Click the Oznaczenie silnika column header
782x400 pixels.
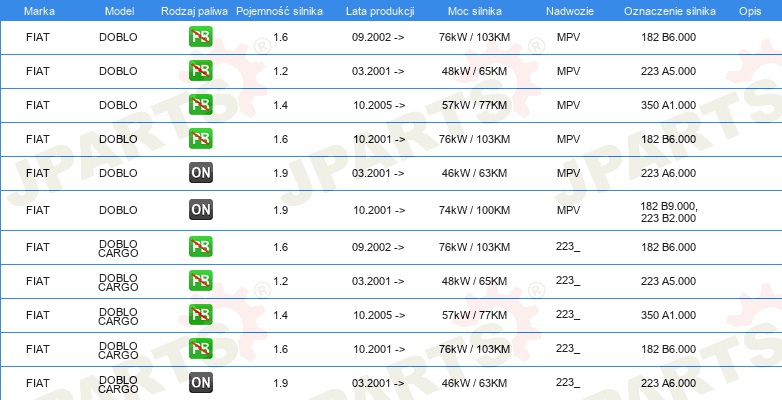[669, 11]
